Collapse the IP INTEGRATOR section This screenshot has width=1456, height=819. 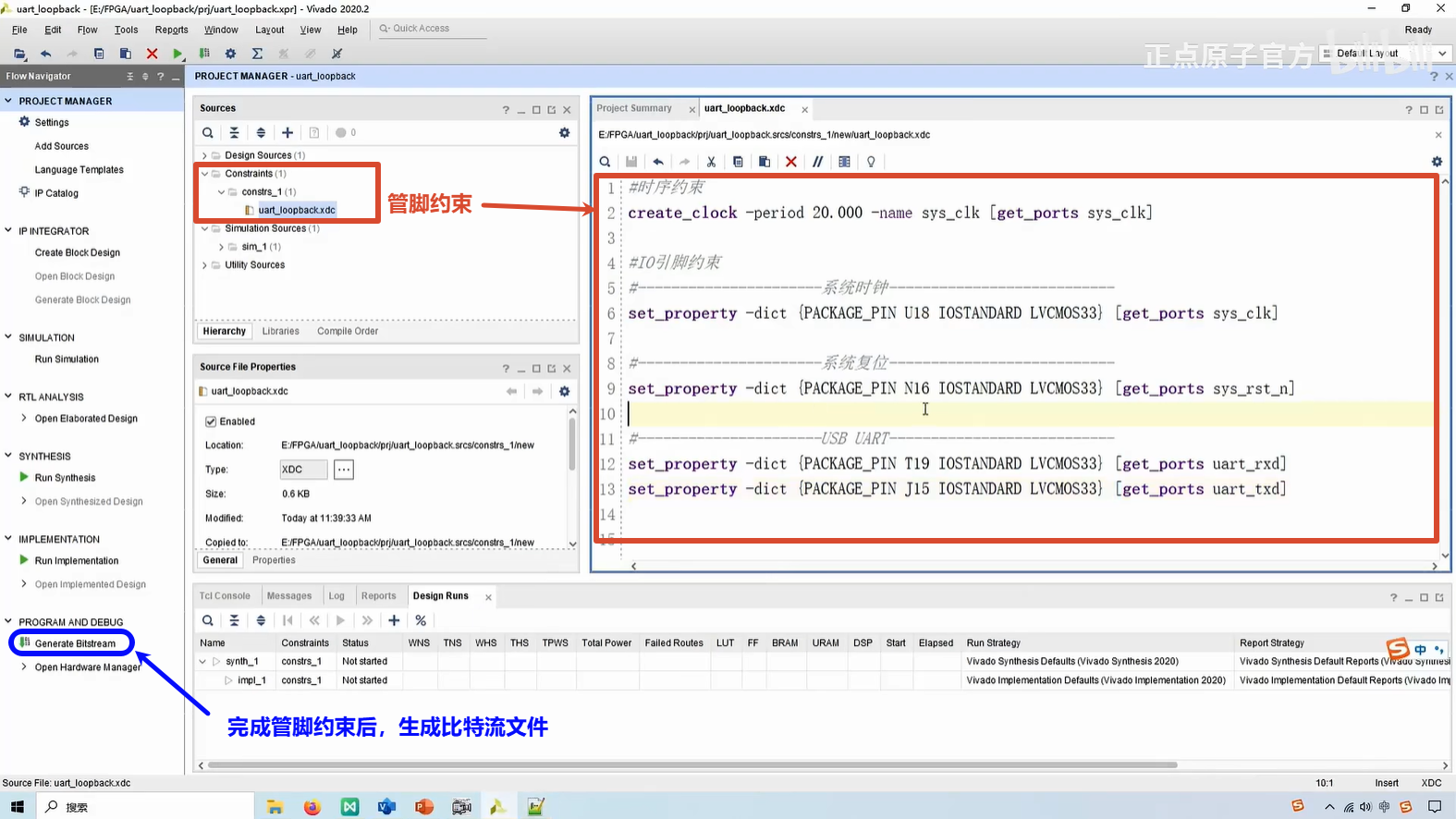coord(8,231)
